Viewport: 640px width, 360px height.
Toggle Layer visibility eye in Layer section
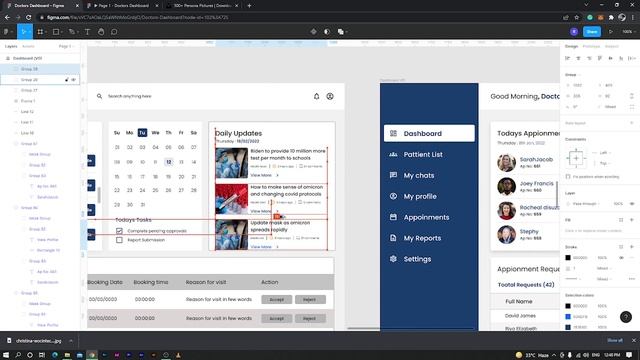click(x=631, y=204)
